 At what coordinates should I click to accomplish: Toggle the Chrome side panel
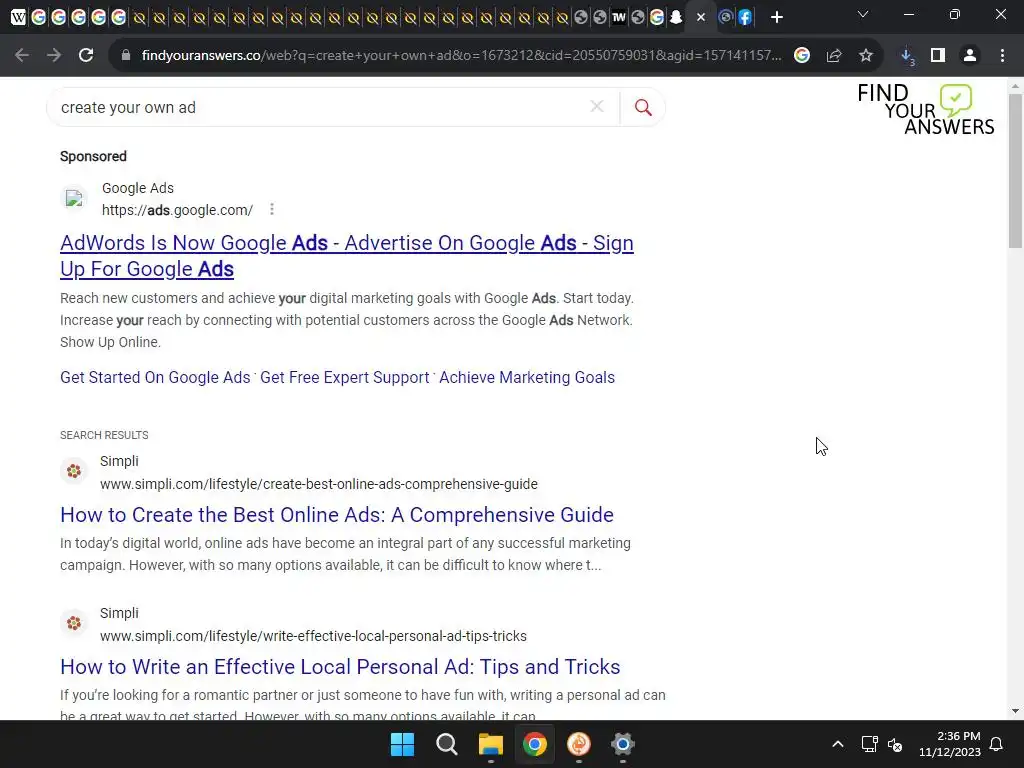938,56
